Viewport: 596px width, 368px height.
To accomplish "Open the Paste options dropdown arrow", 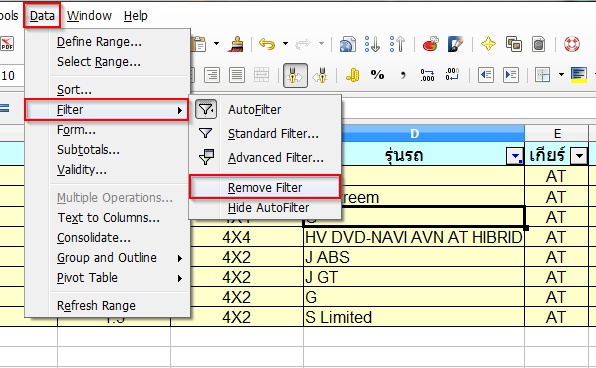I will 216,44.
